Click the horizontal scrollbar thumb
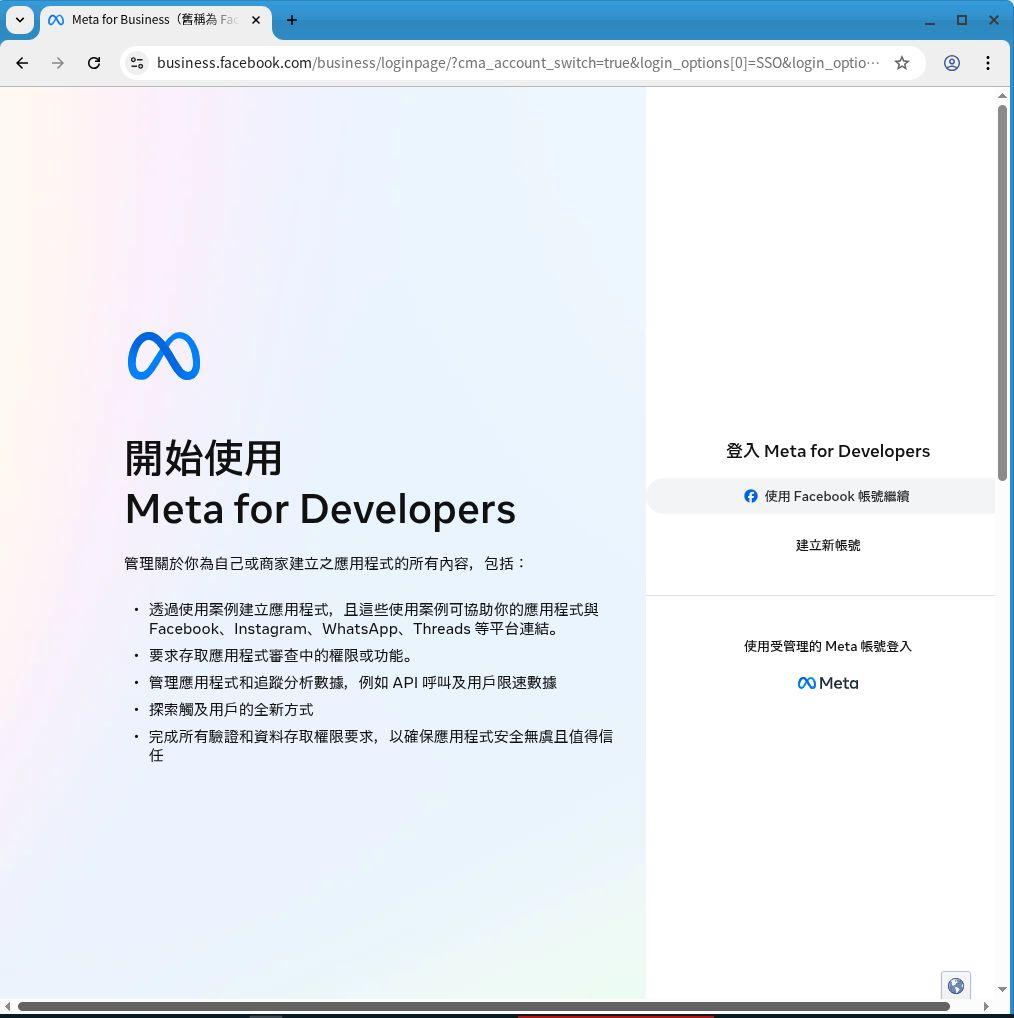The width and height of the screenshot is (1014, 1018). (484, 1006)
